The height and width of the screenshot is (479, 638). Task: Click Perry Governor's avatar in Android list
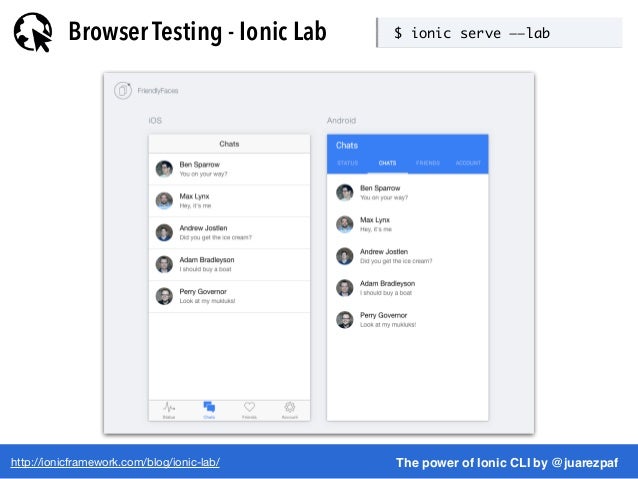pyautogui.click(x=345, y=319)
